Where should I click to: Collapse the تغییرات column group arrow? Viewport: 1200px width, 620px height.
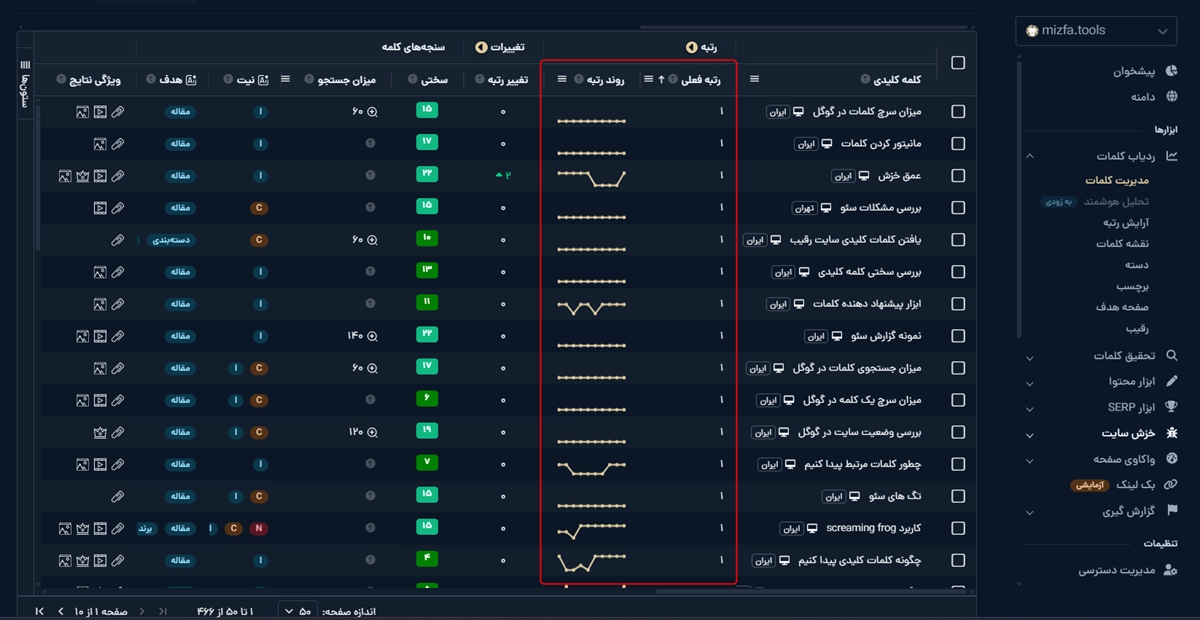click(481, 47)
